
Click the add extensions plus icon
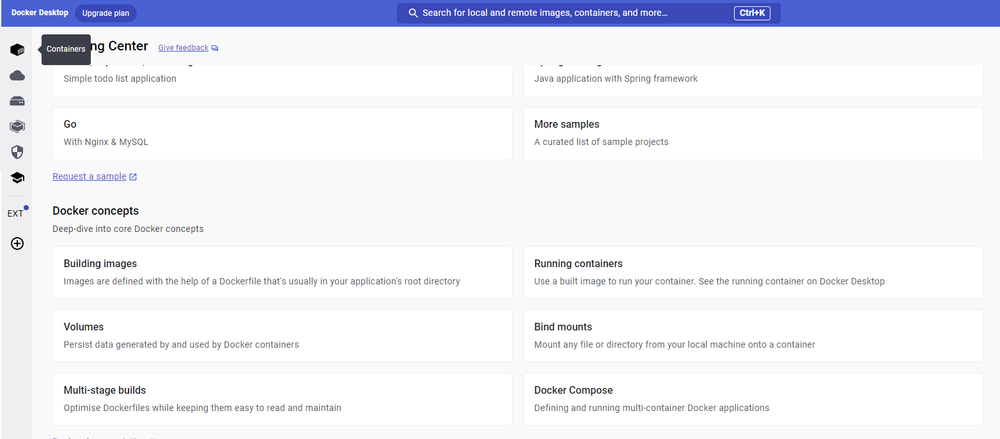point(17,243)
